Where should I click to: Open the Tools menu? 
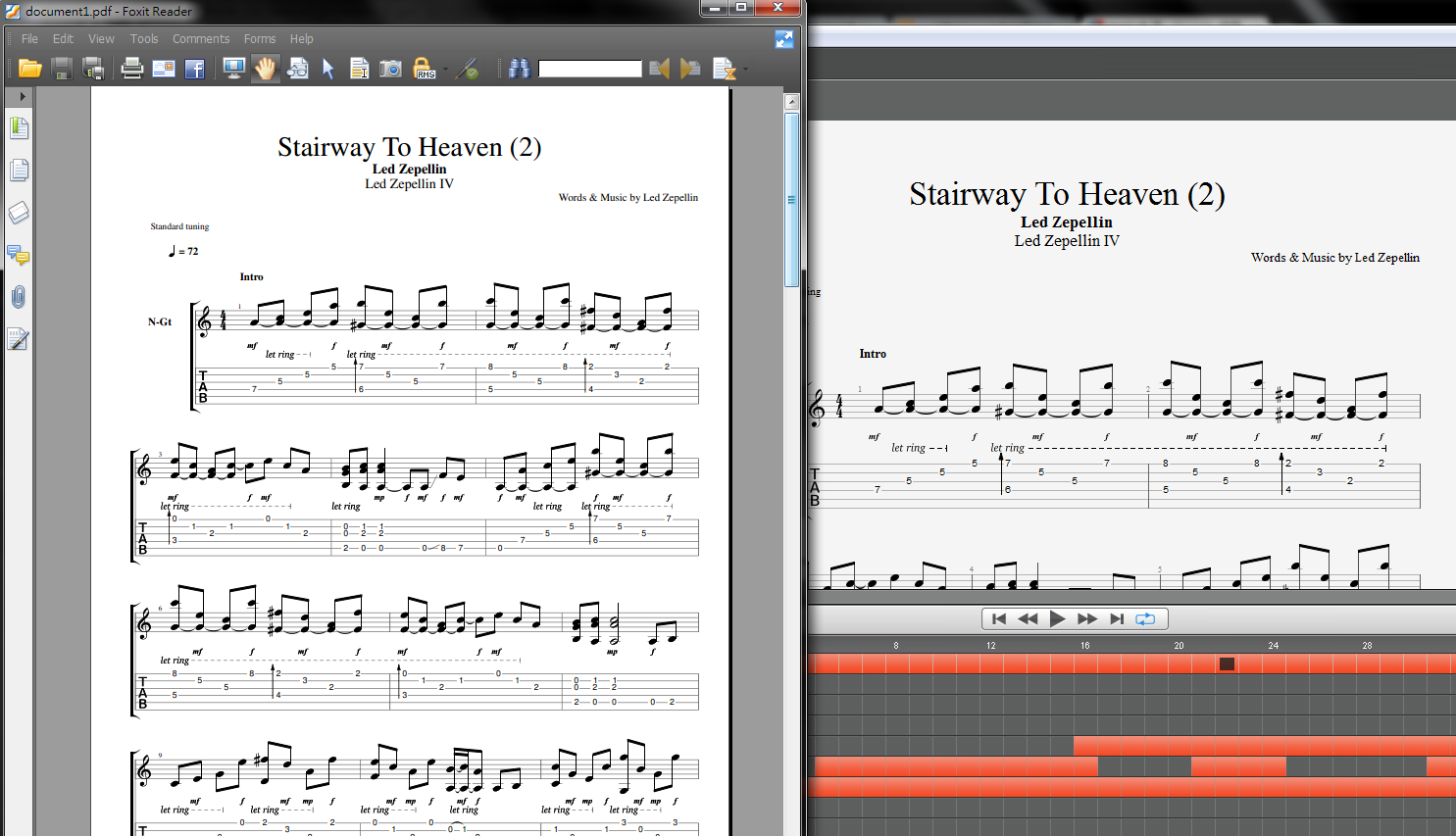pos(144,39)
